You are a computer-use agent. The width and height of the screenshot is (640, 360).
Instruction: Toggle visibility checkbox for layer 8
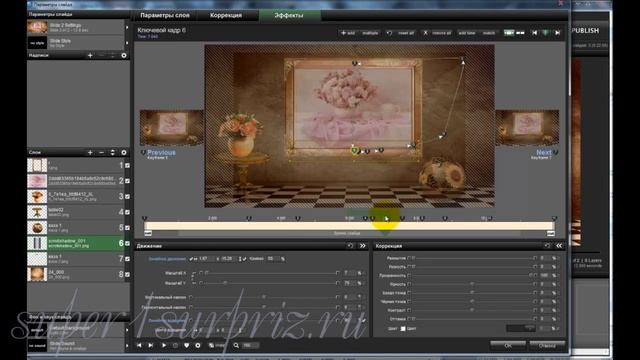127,274
